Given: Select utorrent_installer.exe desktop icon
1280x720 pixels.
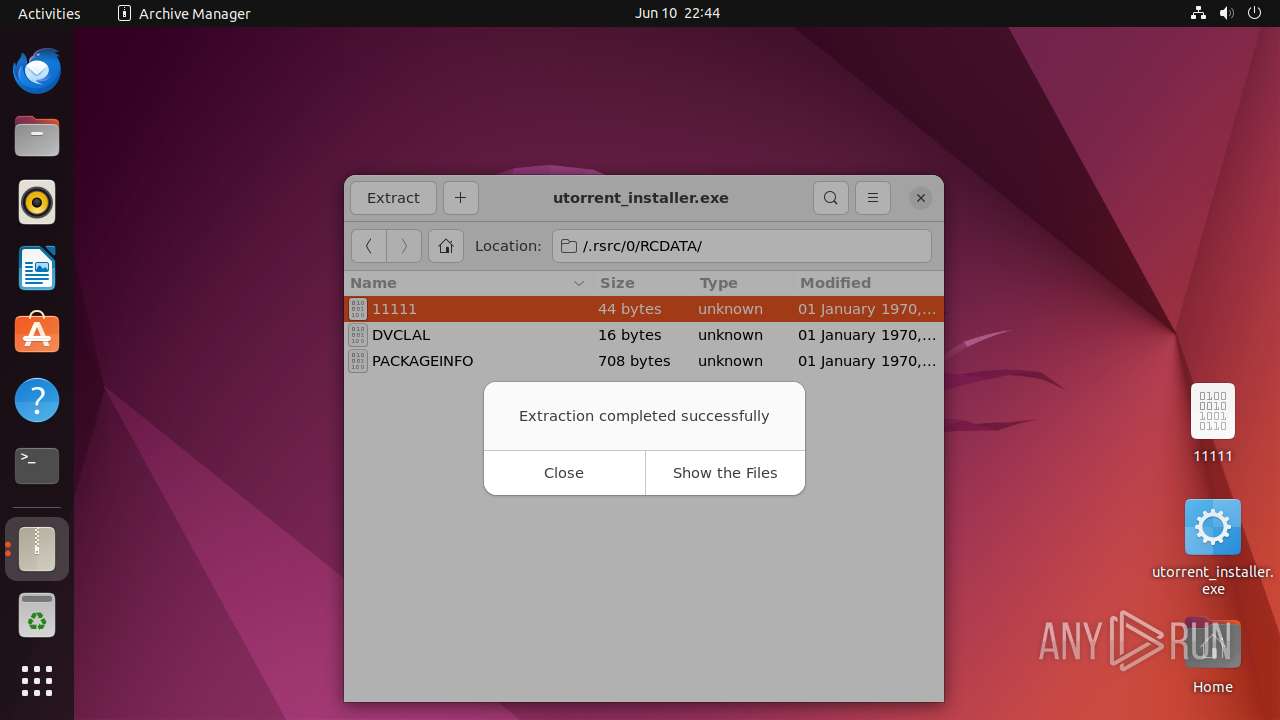Looking at the screenshot, I should coord(1213,547).
